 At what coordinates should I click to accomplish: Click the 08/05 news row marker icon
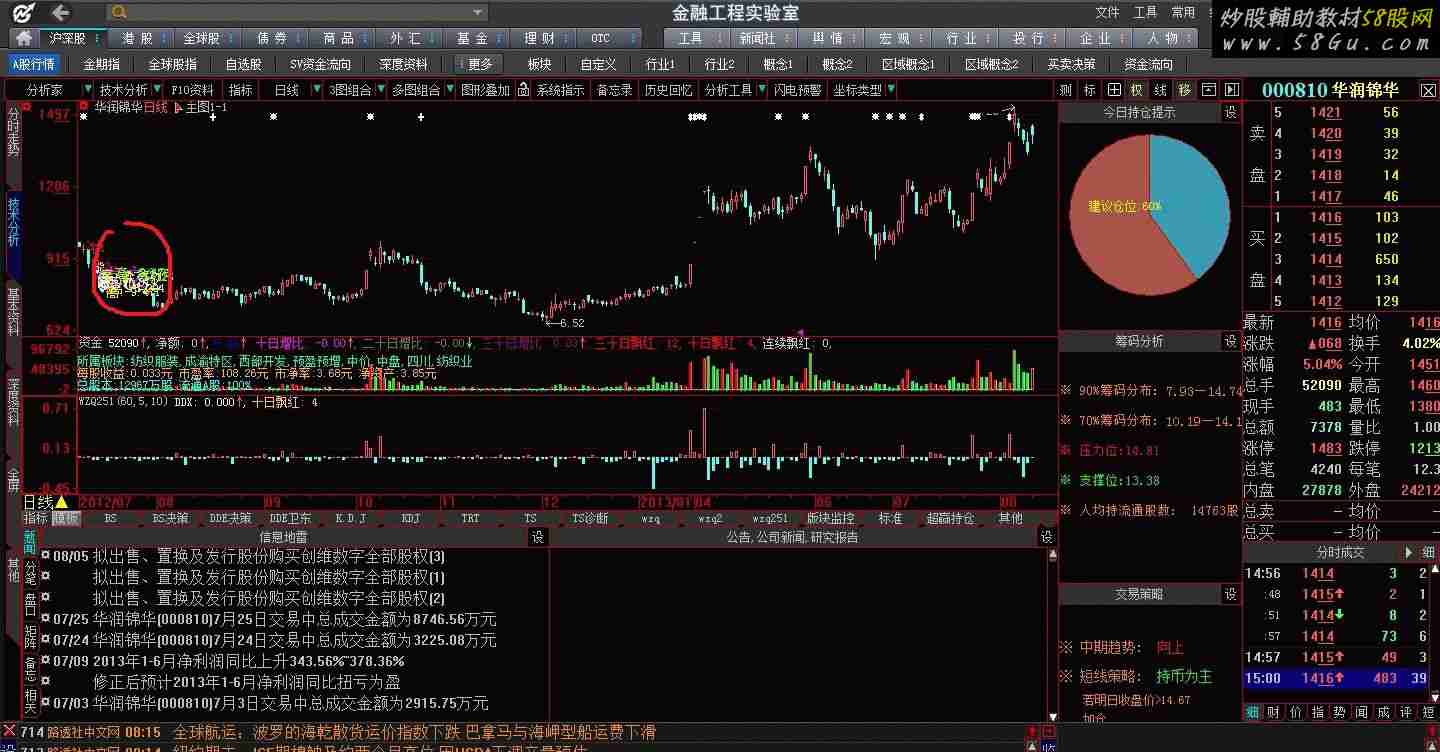pyautogui.click(x=45, y=556)
